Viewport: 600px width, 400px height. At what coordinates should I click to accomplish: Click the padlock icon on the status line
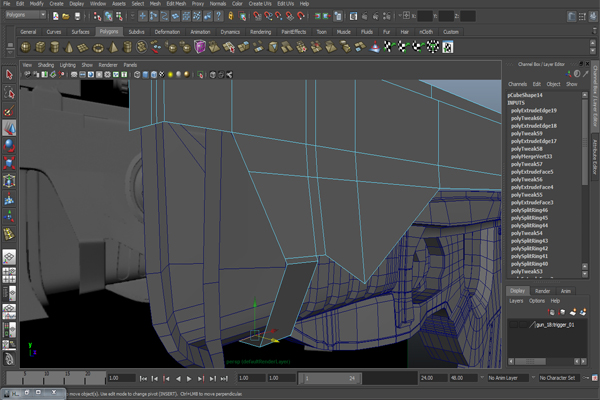pos(231,16)
